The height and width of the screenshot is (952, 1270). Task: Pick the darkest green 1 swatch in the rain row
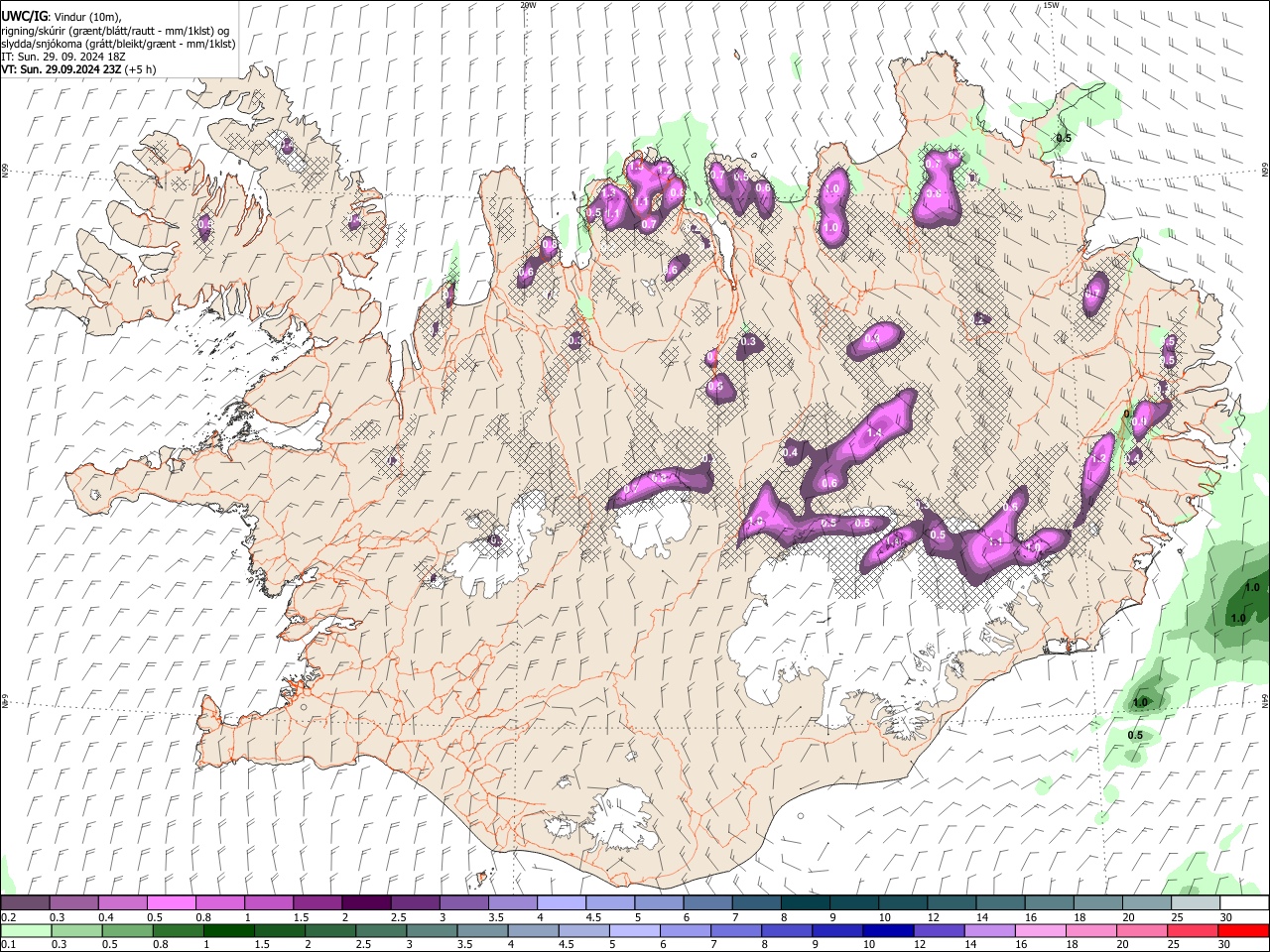(x=229, y=930)
